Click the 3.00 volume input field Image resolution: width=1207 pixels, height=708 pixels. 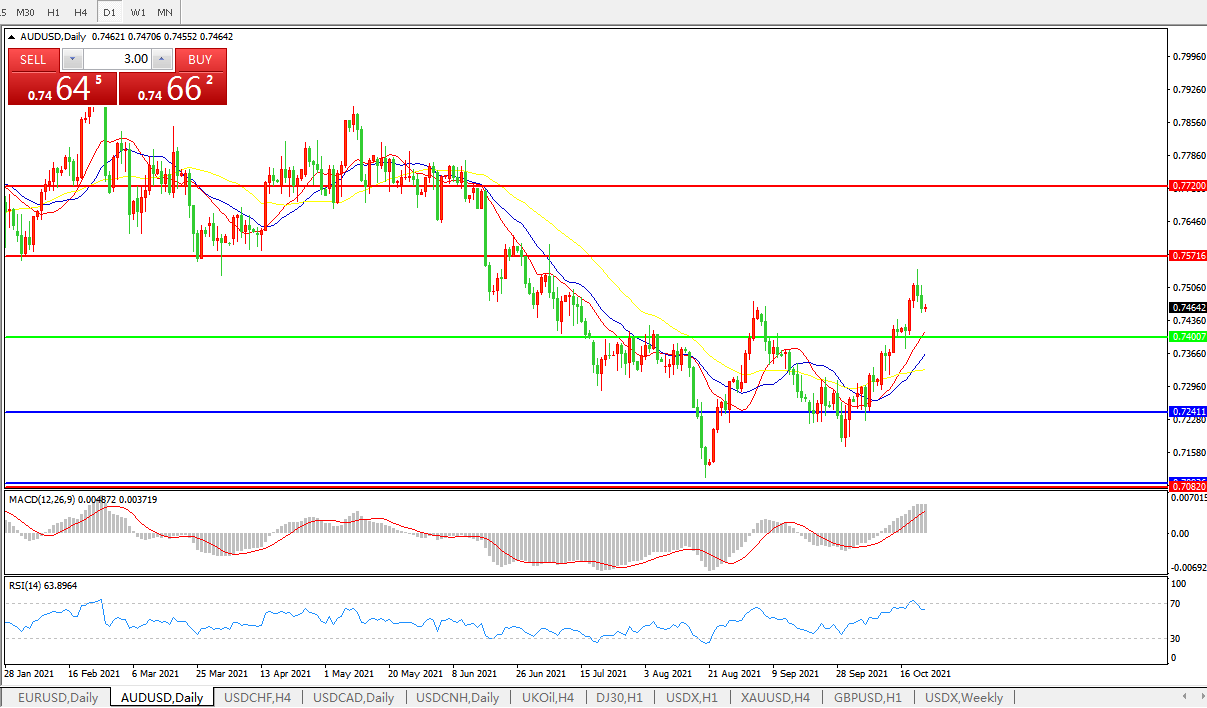117,59
